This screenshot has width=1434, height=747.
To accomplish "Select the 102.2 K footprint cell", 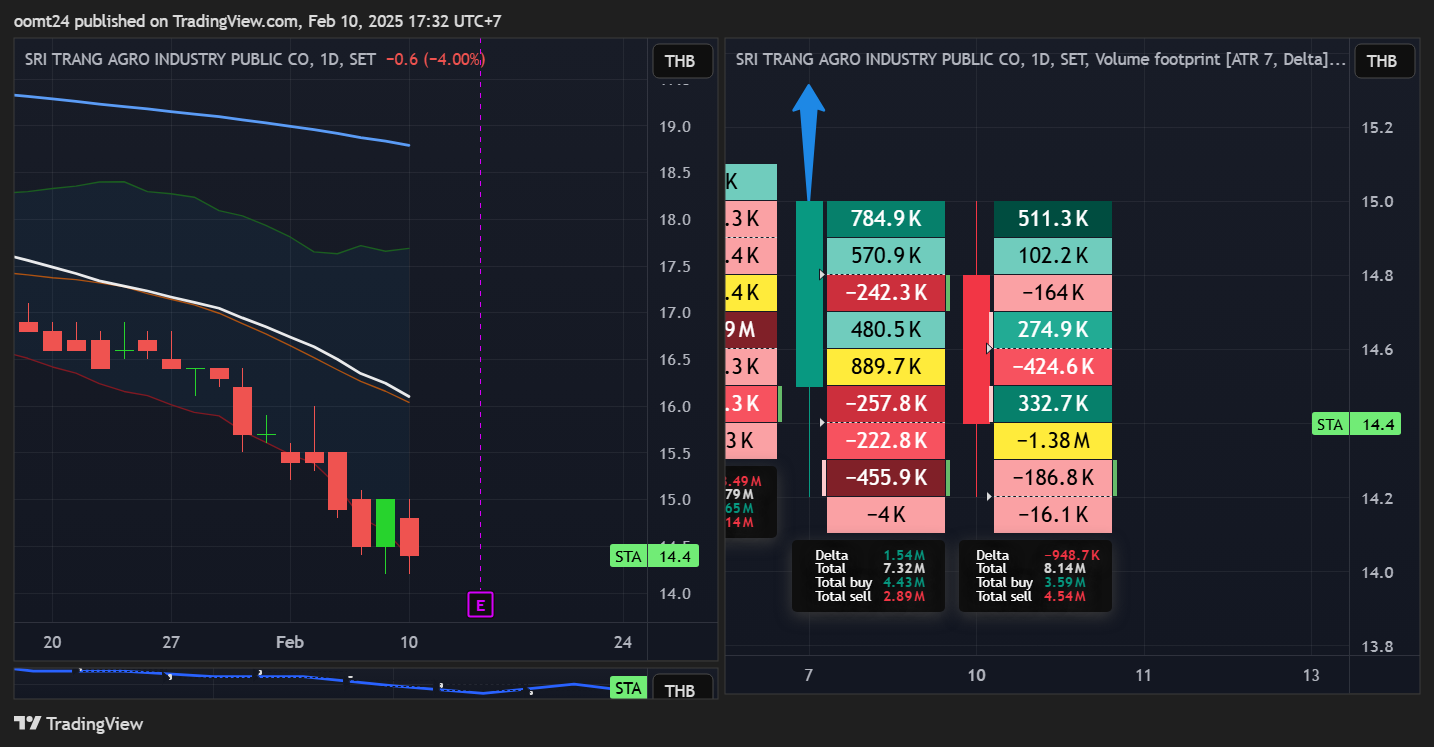I will pyautogui.click(x=1053, y=255).
